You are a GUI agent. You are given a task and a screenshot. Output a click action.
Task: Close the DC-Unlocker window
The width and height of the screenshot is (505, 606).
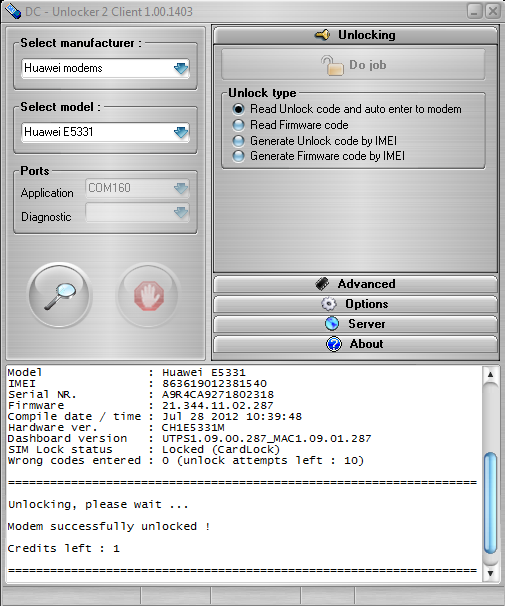(x=493, y=11)
